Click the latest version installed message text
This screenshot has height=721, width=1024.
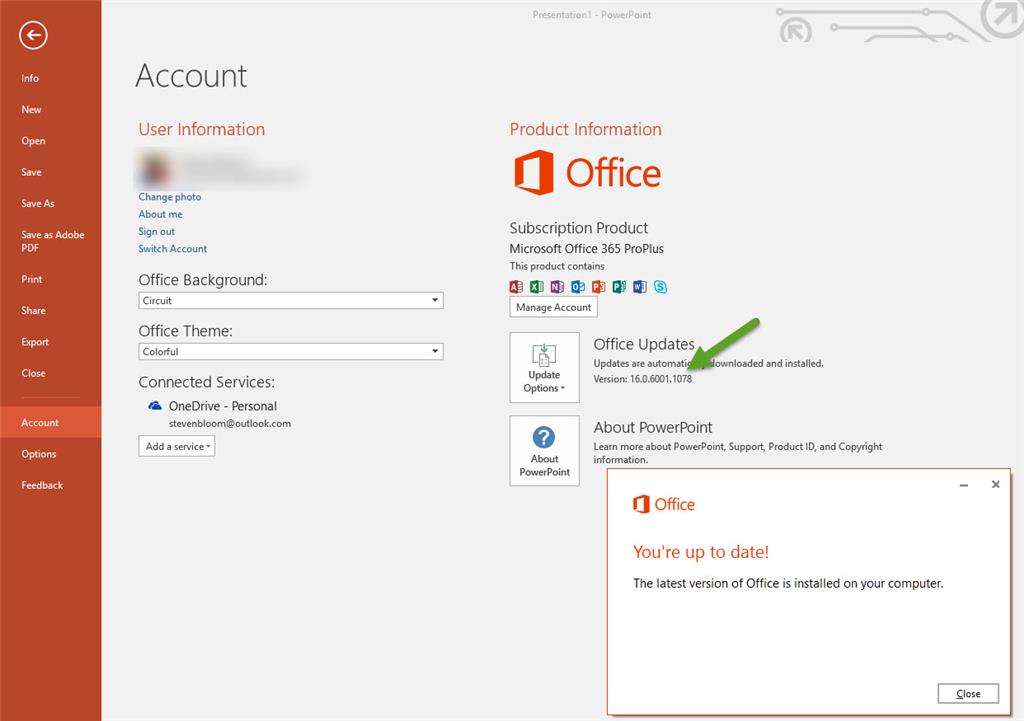click(x=788, y=583)
